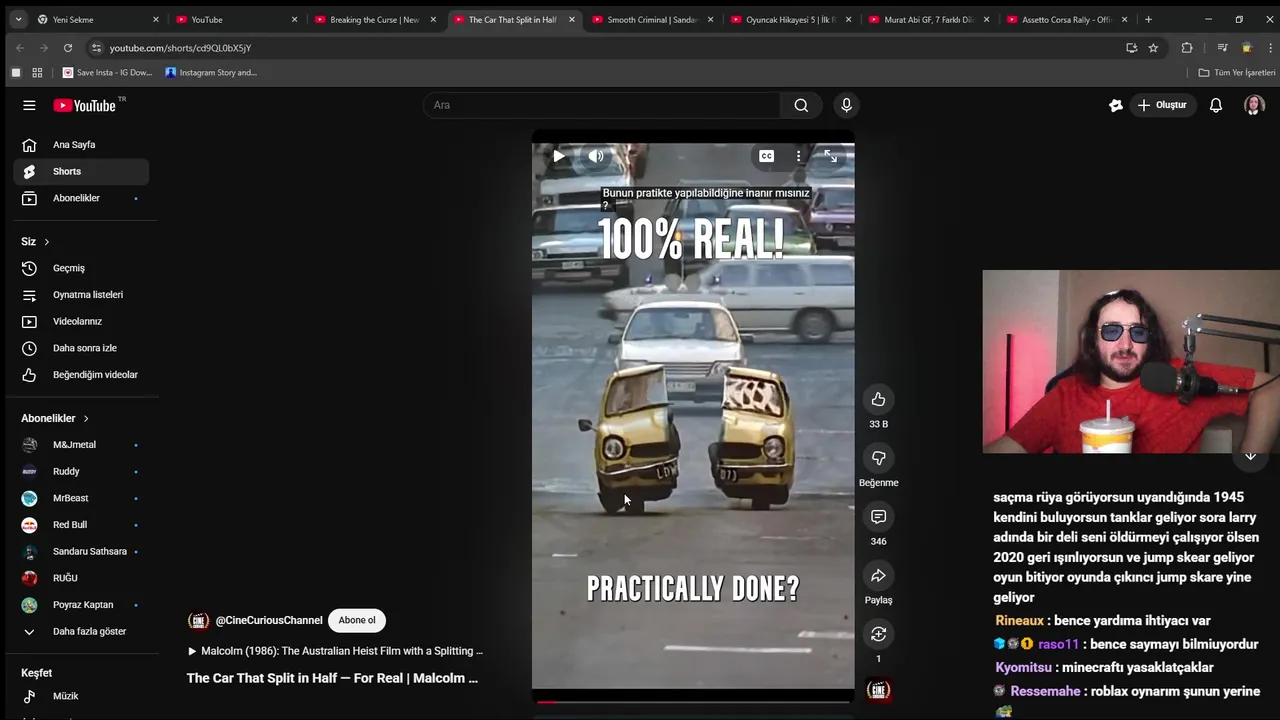Screen dimensions: 1280x720
Task: Bookmark this page with star icon
Action: click(x=1153, y=48)
